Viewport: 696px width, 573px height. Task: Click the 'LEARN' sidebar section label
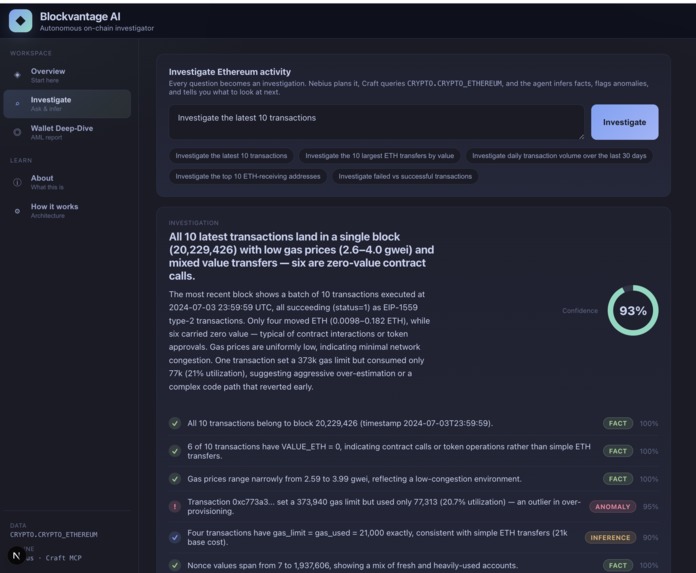coord(21,160)
